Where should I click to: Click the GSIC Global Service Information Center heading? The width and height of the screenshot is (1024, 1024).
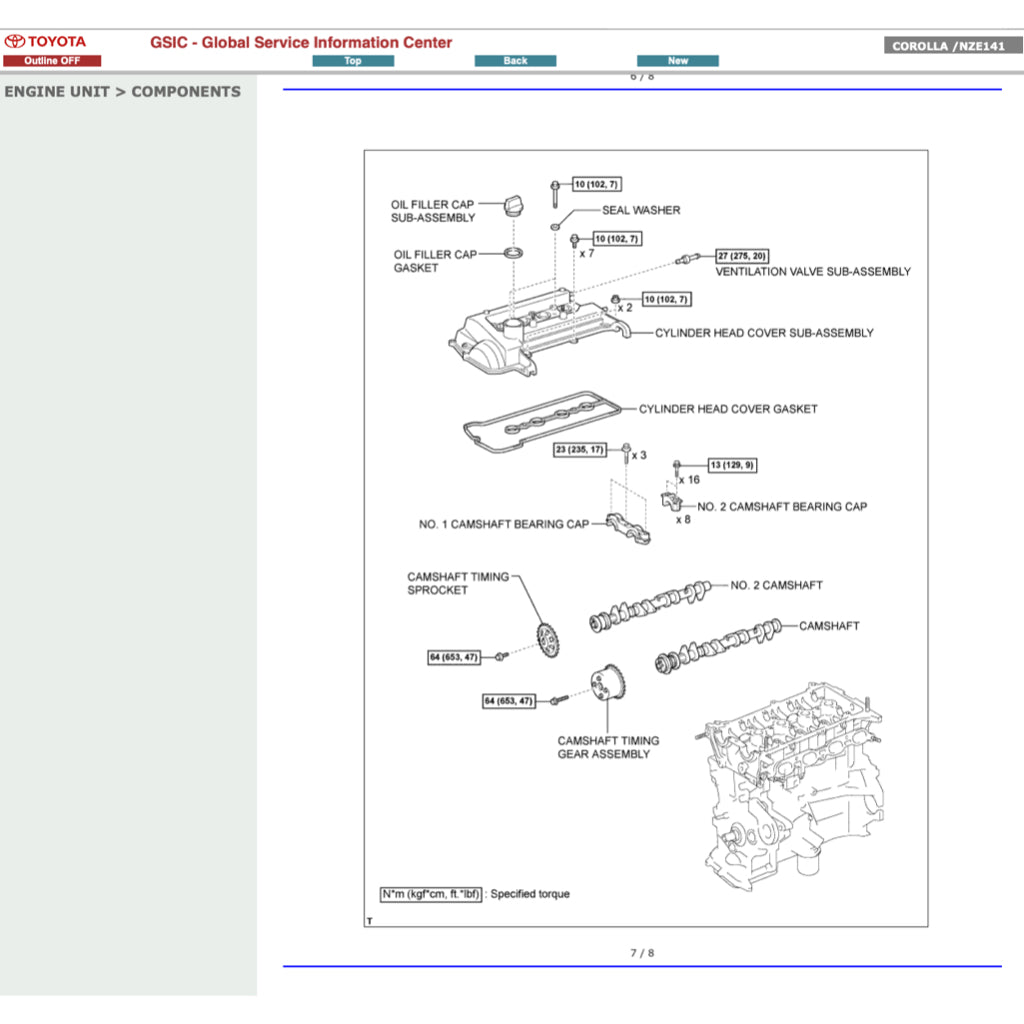point(299,42)
